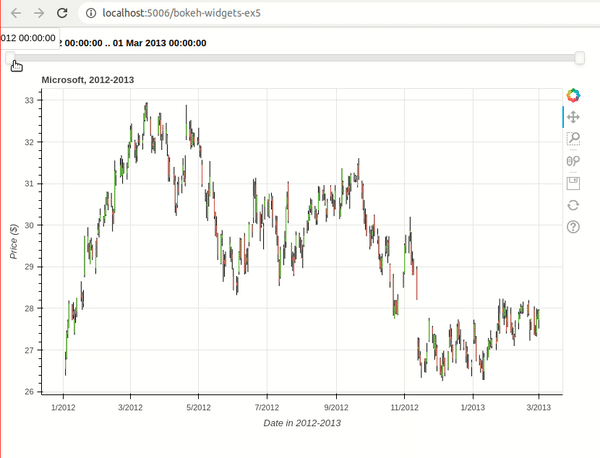The image size is (600, 458).
Task: Click the '30' y-axis tick label
Action: 29,225
